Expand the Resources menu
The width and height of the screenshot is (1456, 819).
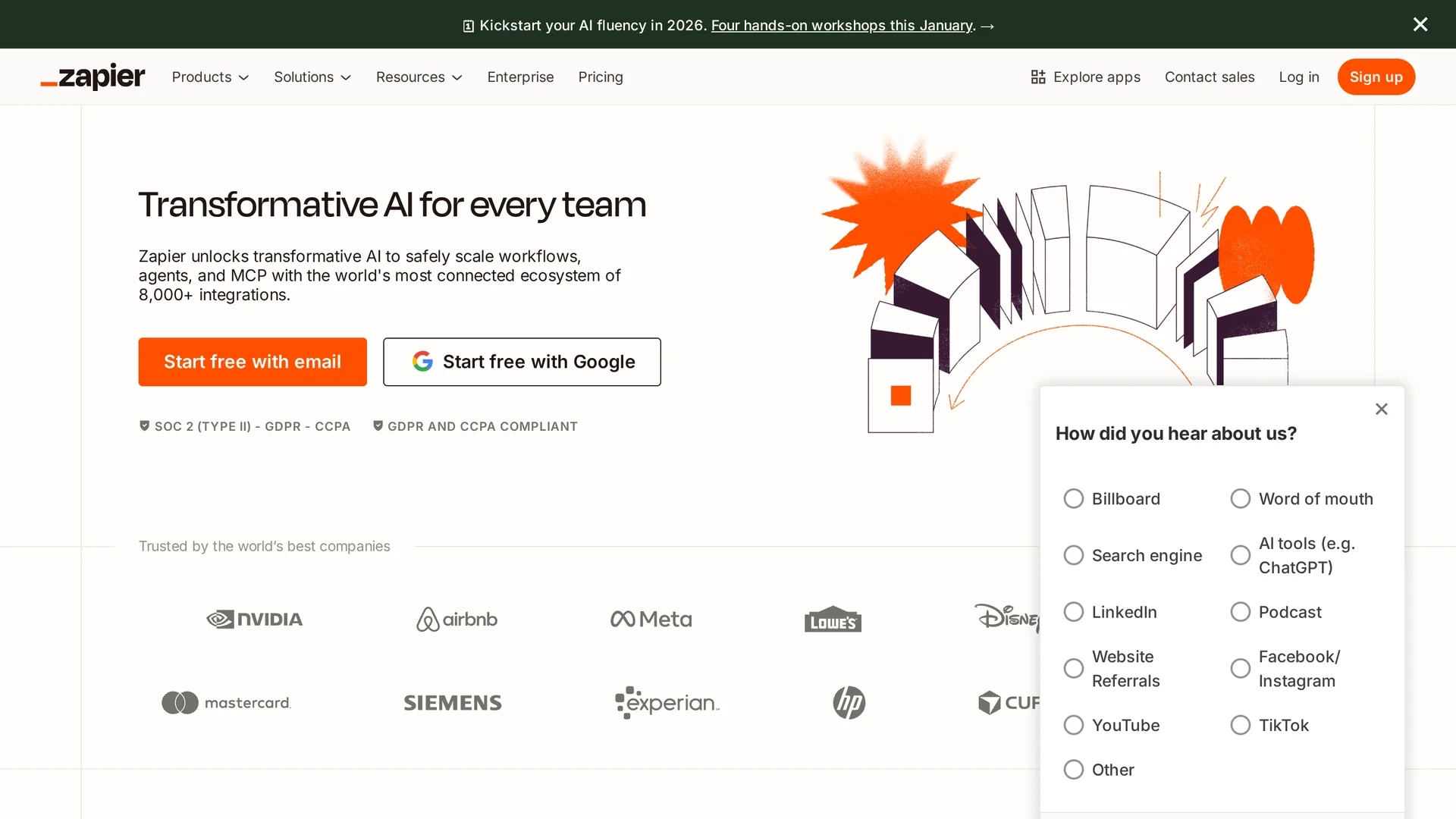click(419, 77)
